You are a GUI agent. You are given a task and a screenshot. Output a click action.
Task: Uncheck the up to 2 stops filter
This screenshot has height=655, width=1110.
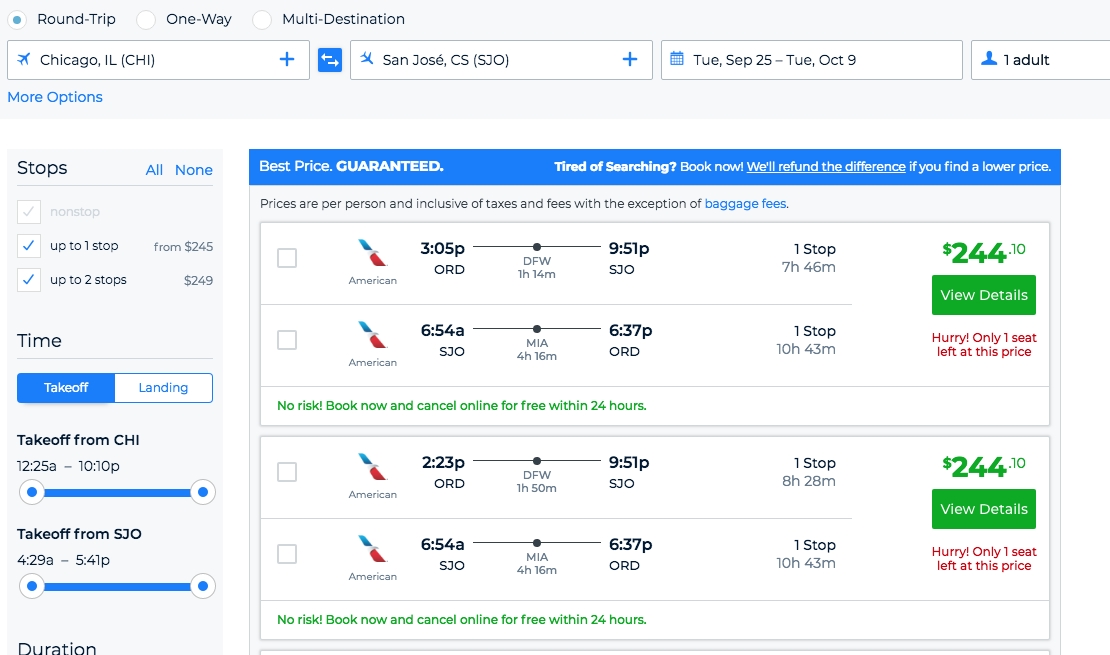(30, 279)
